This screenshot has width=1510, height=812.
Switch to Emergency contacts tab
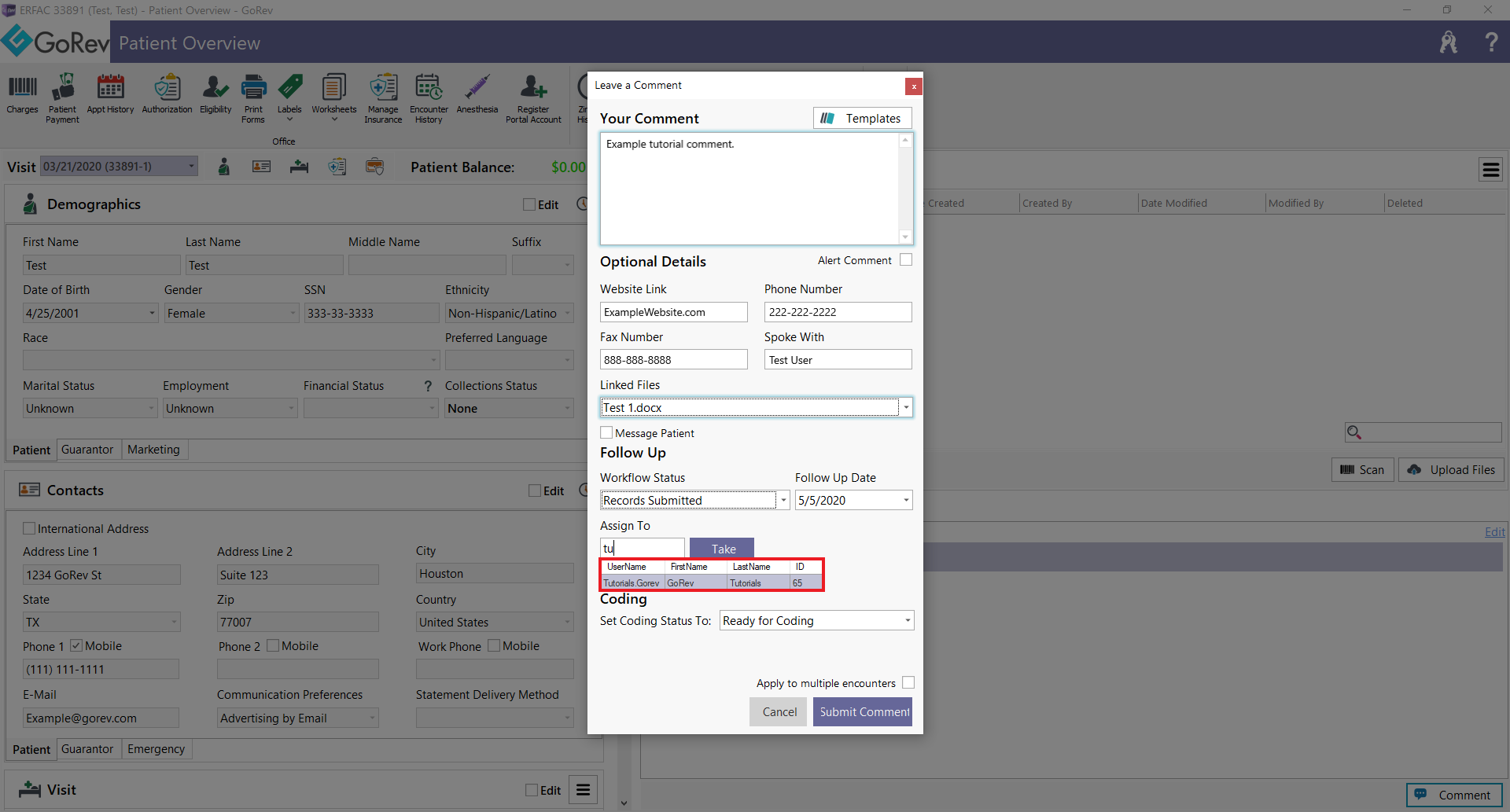(x=156, y=749)
